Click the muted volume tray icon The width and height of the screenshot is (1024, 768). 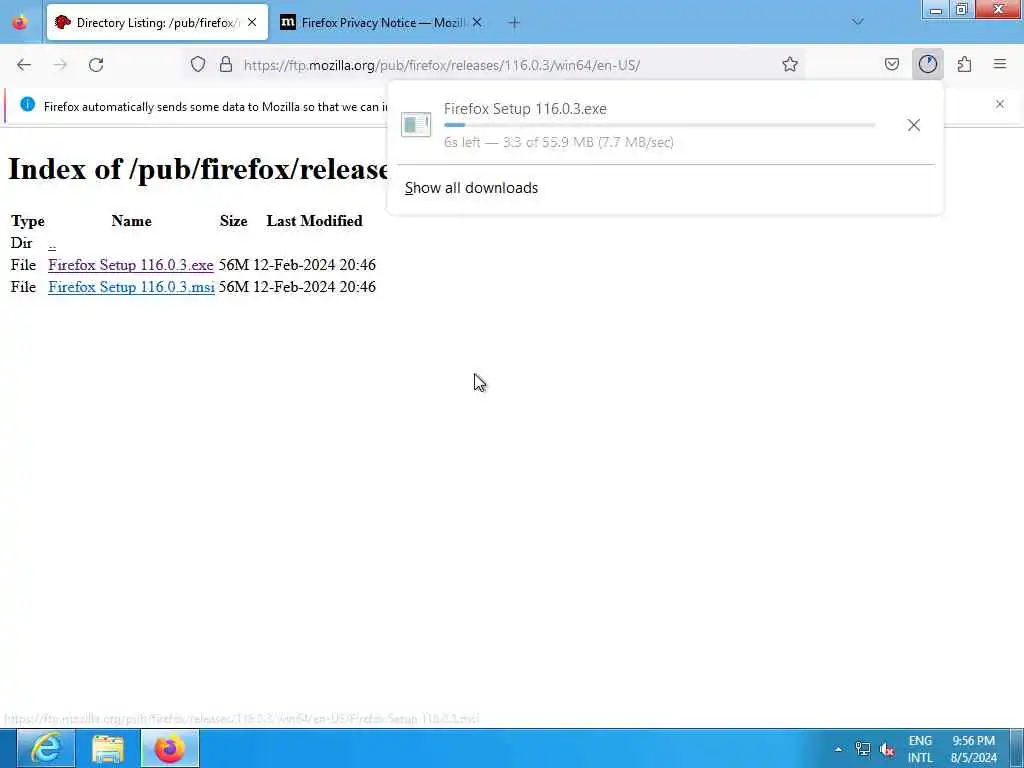click(x=887, y=749)
